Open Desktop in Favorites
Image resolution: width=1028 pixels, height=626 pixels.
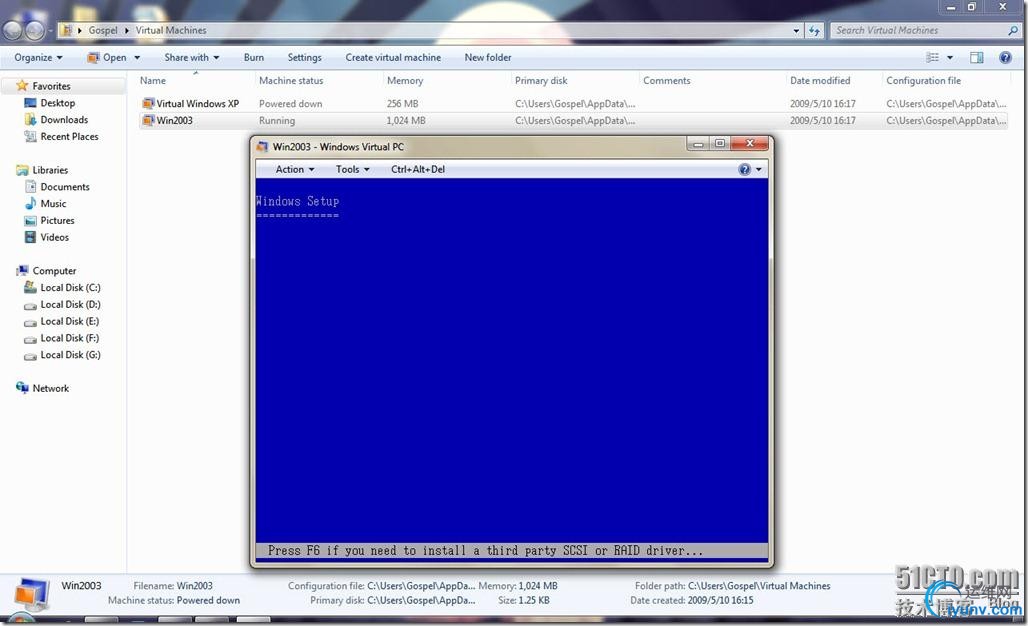pos(57,103)
